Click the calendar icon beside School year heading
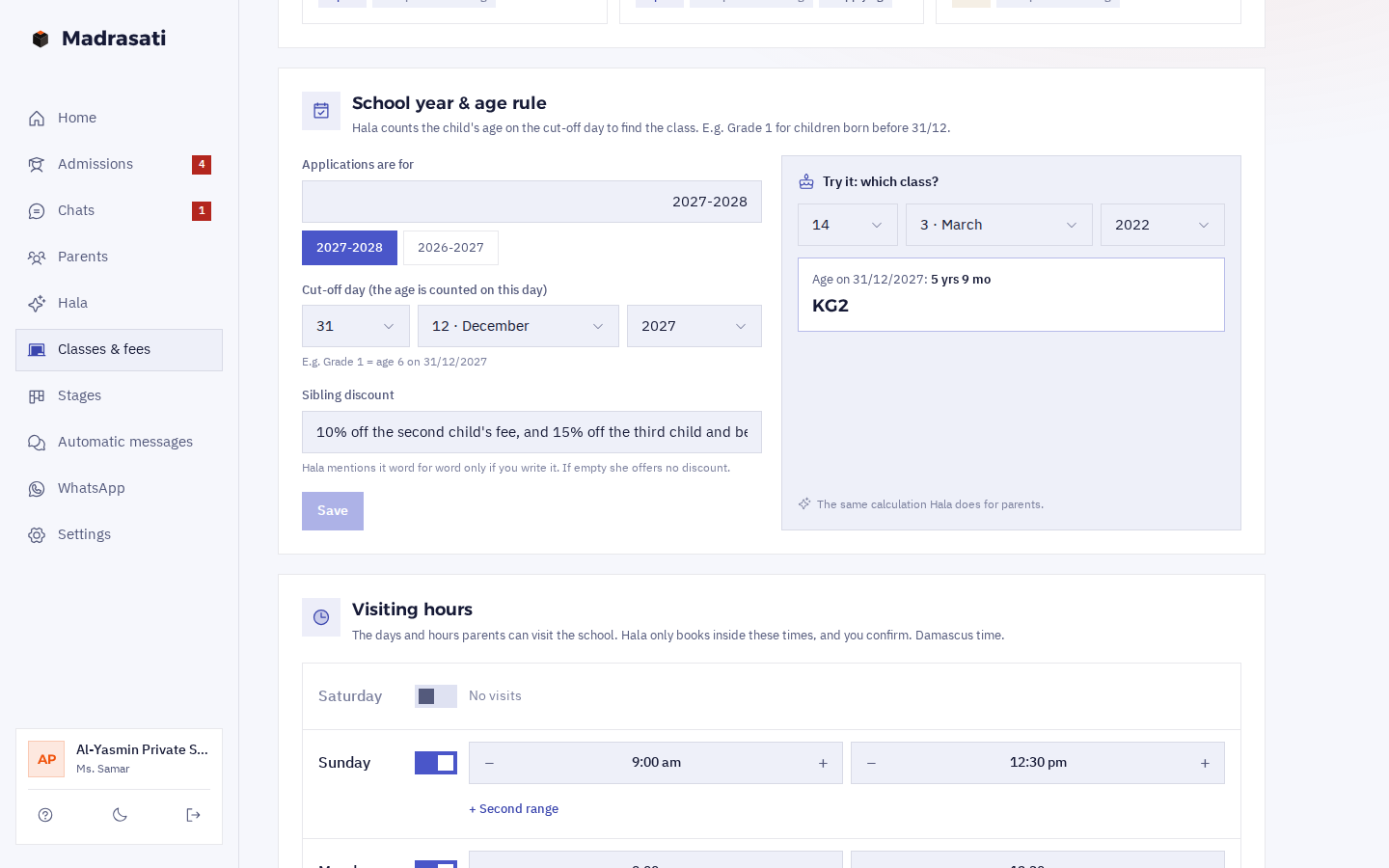The image size is (1389, 868). click(321, 111)
